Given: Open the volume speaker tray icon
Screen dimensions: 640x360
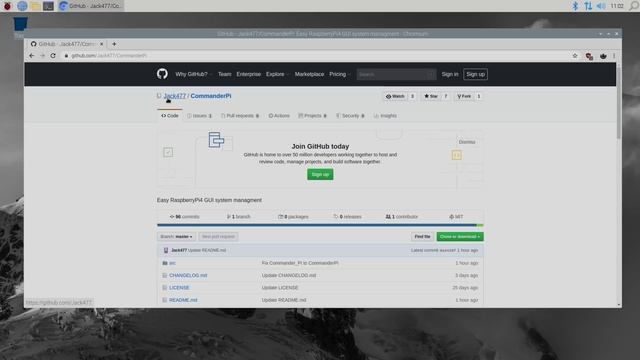Looking at the screenshot, I should (x=601, y=6).
